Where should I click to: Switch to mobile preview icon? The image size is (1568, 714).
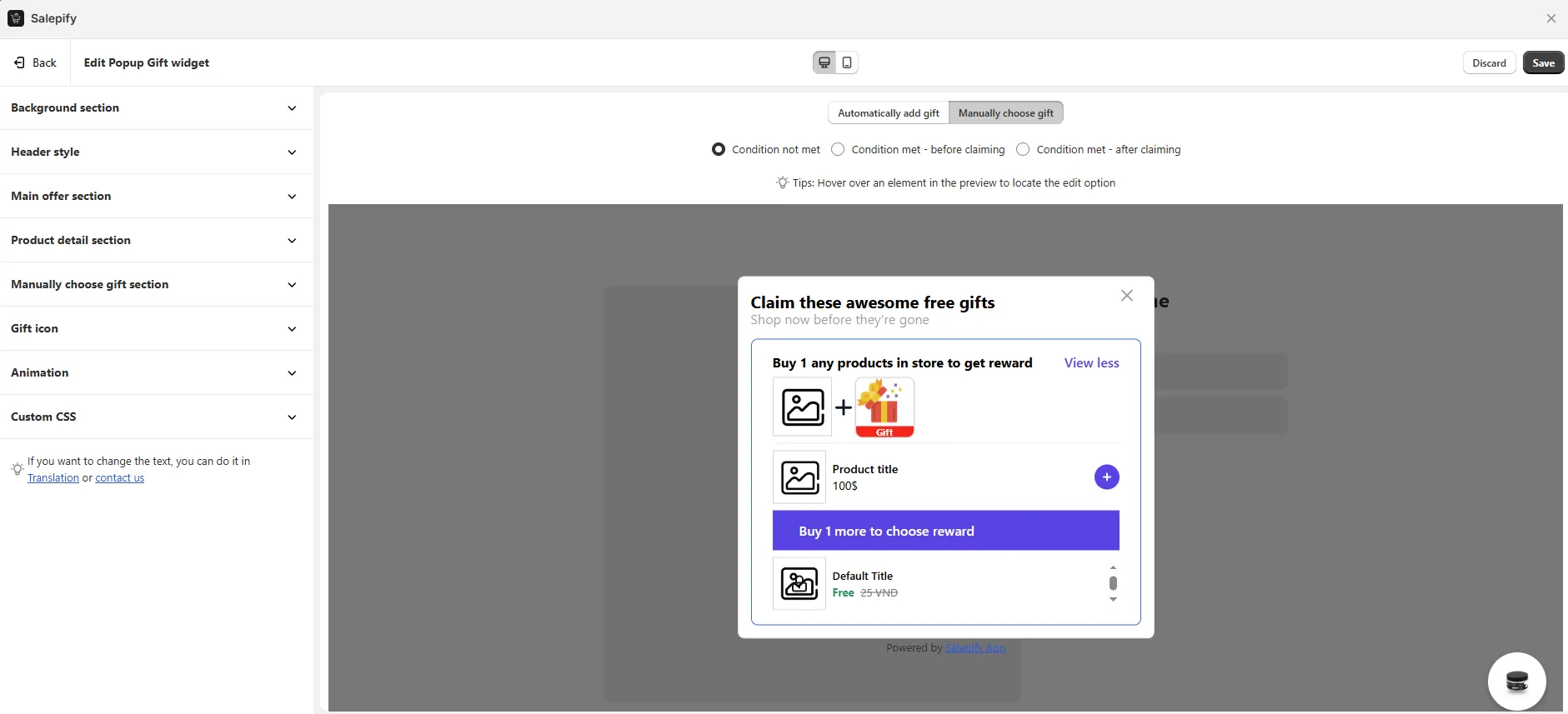pyautogui.click(x=847, y=62)
